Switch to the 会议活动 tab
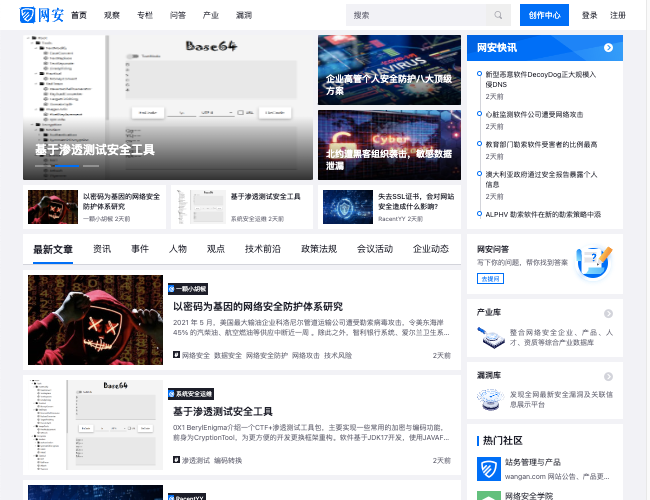Image resolution: width=650 pixels, height=500 pixels. (x=375, y=249)
